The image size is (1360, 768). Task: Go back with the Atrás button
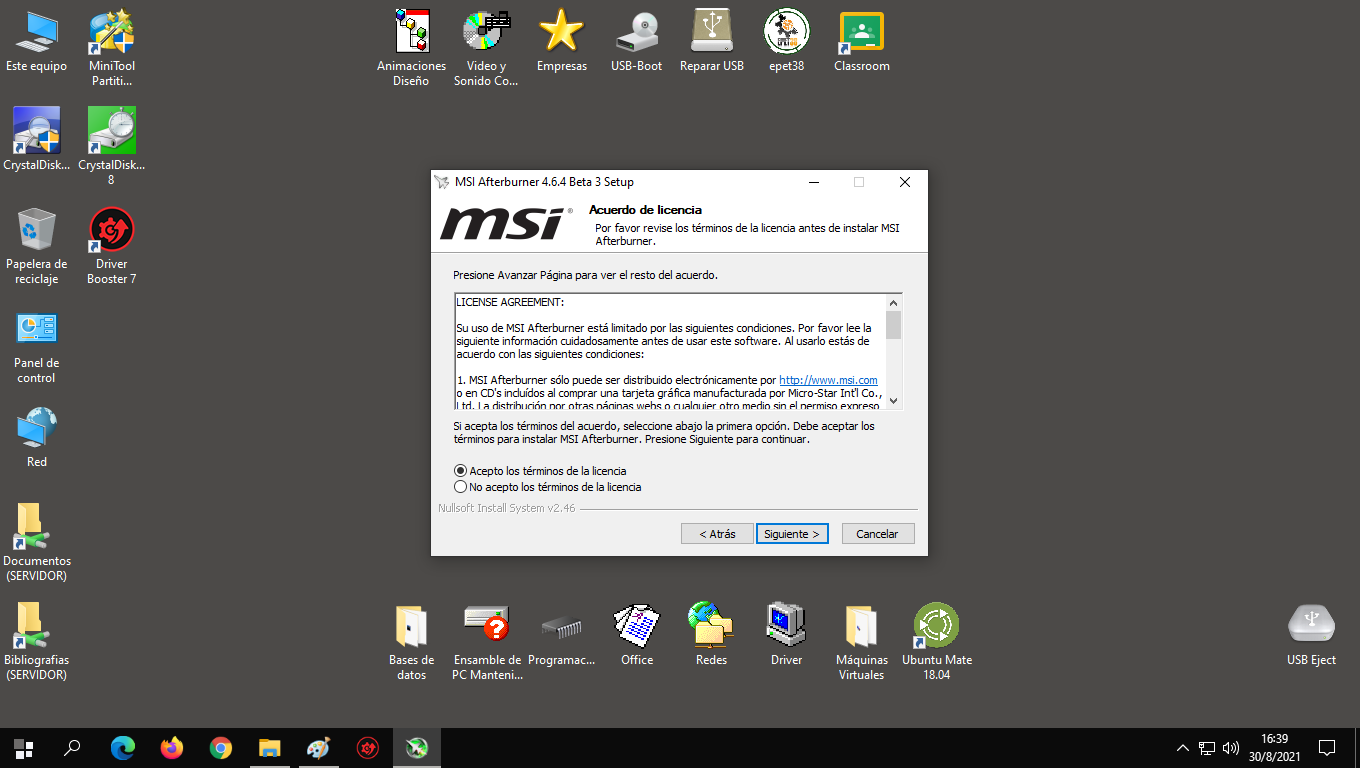coord(717,534)
